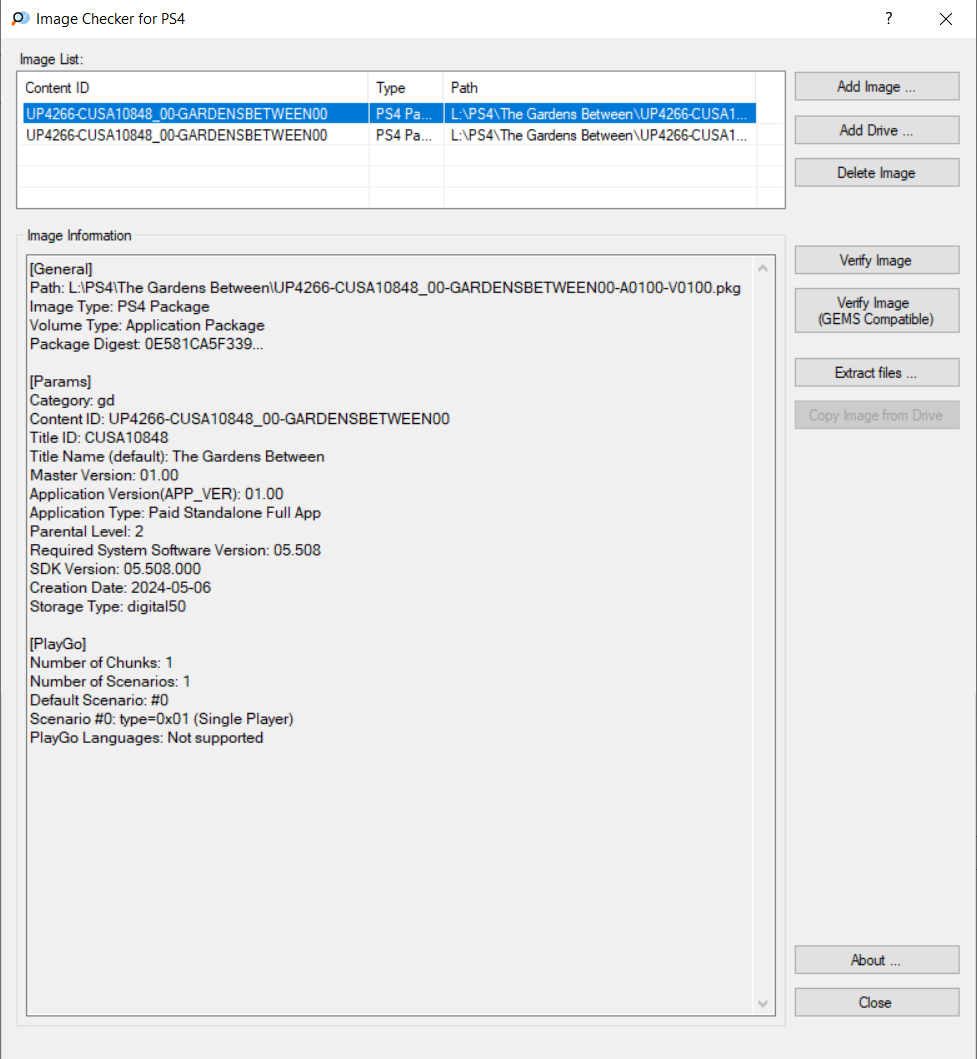This screenshot has height=1059, width=977.
Task: Click the Creation Date: 2024-05-06 line
Action: [120, 588]
